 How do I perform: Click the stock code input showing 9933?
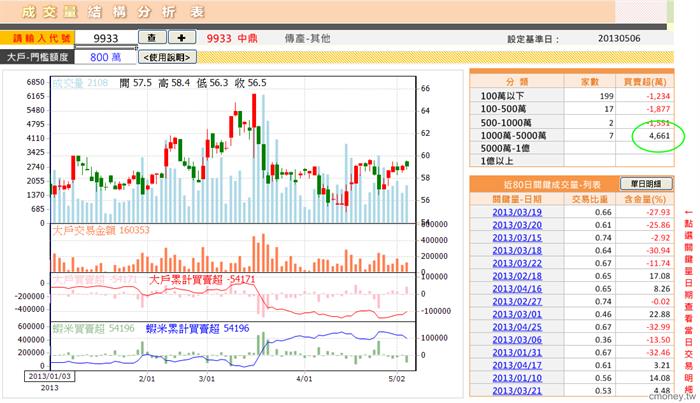[x=106, y=38]
